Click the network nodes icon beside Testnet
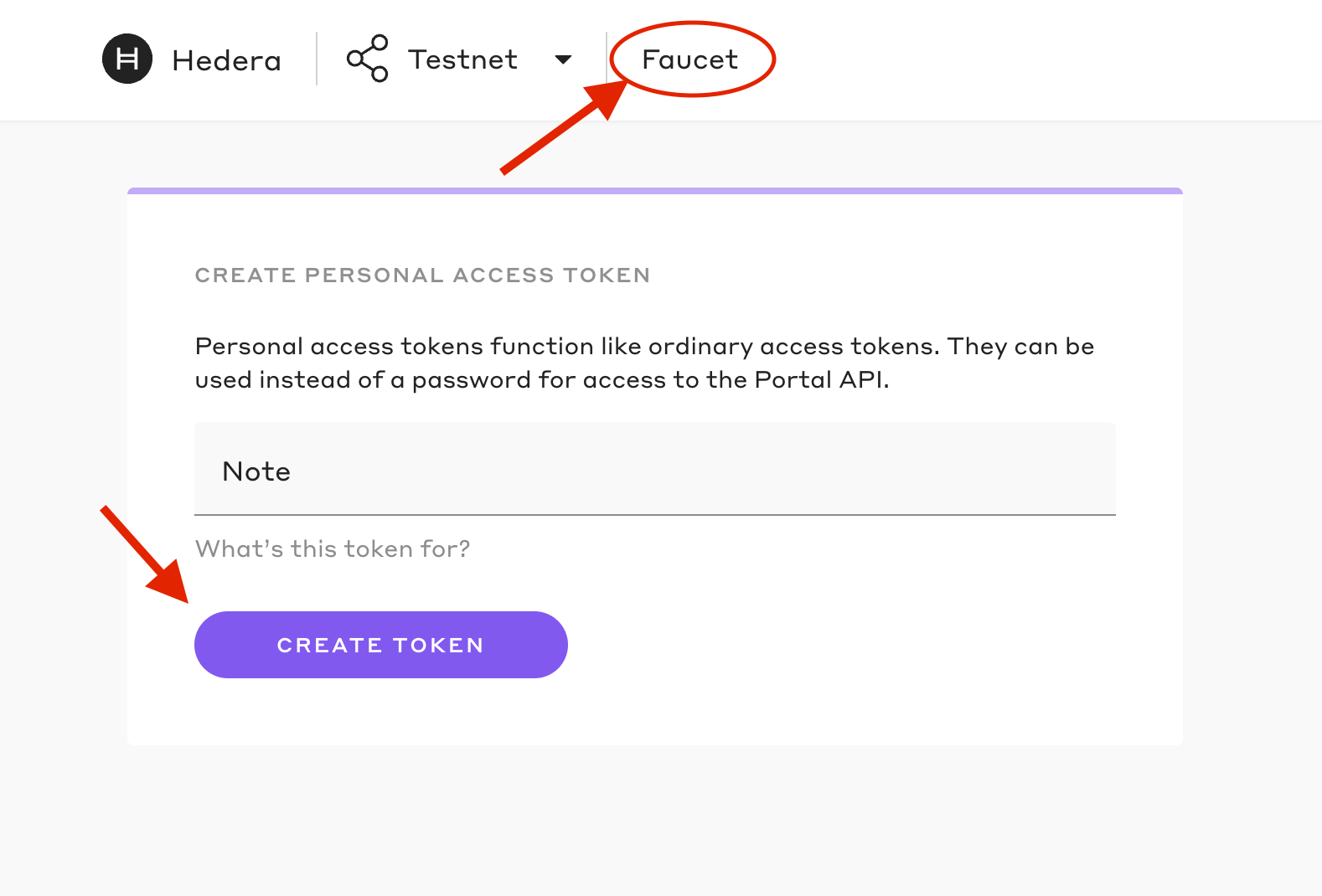 (368, 59)
